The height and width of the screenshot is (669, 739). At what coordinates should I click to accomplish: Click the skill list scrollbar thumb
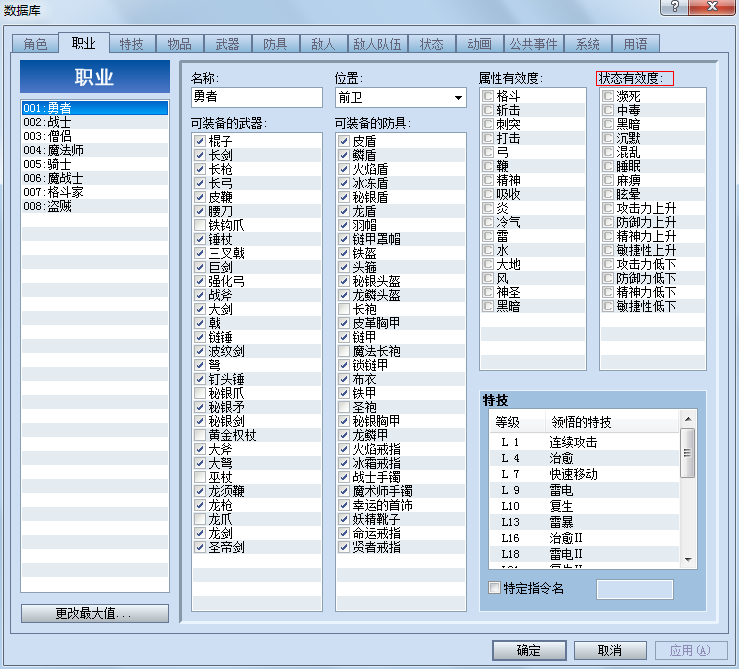688,453
